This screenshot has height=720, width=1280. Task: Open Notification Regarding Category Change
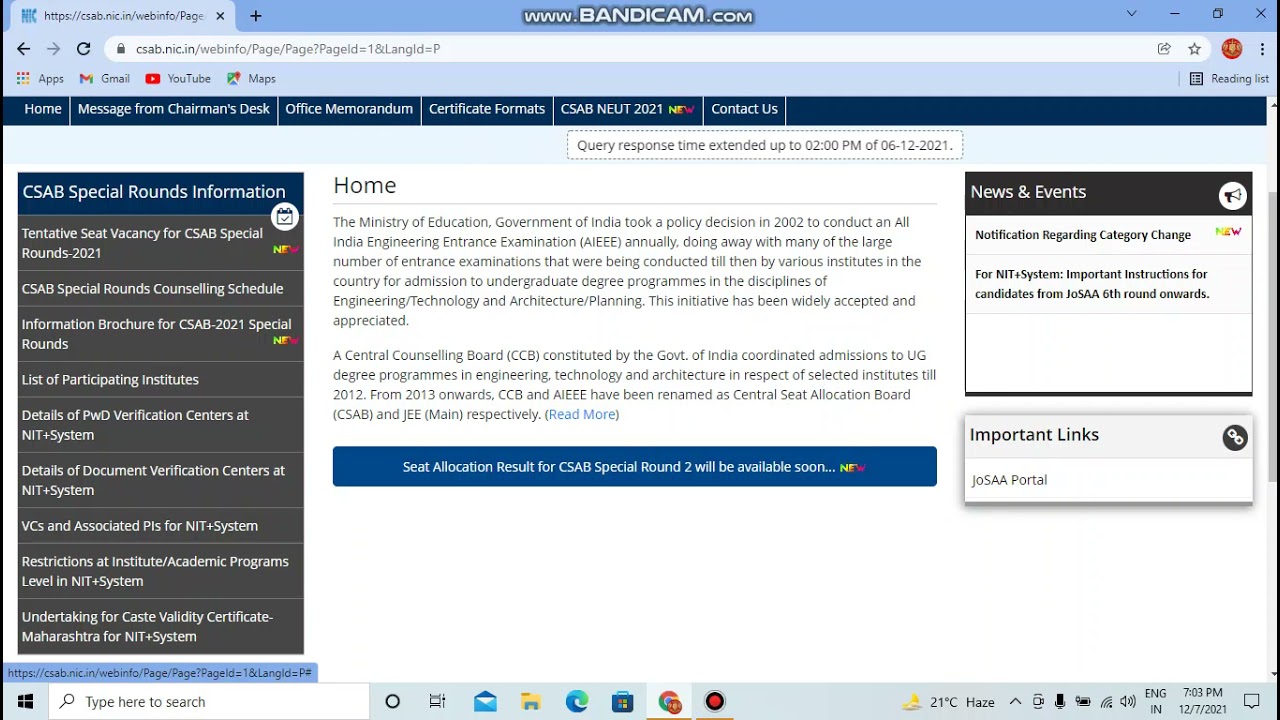[1083, 235]
